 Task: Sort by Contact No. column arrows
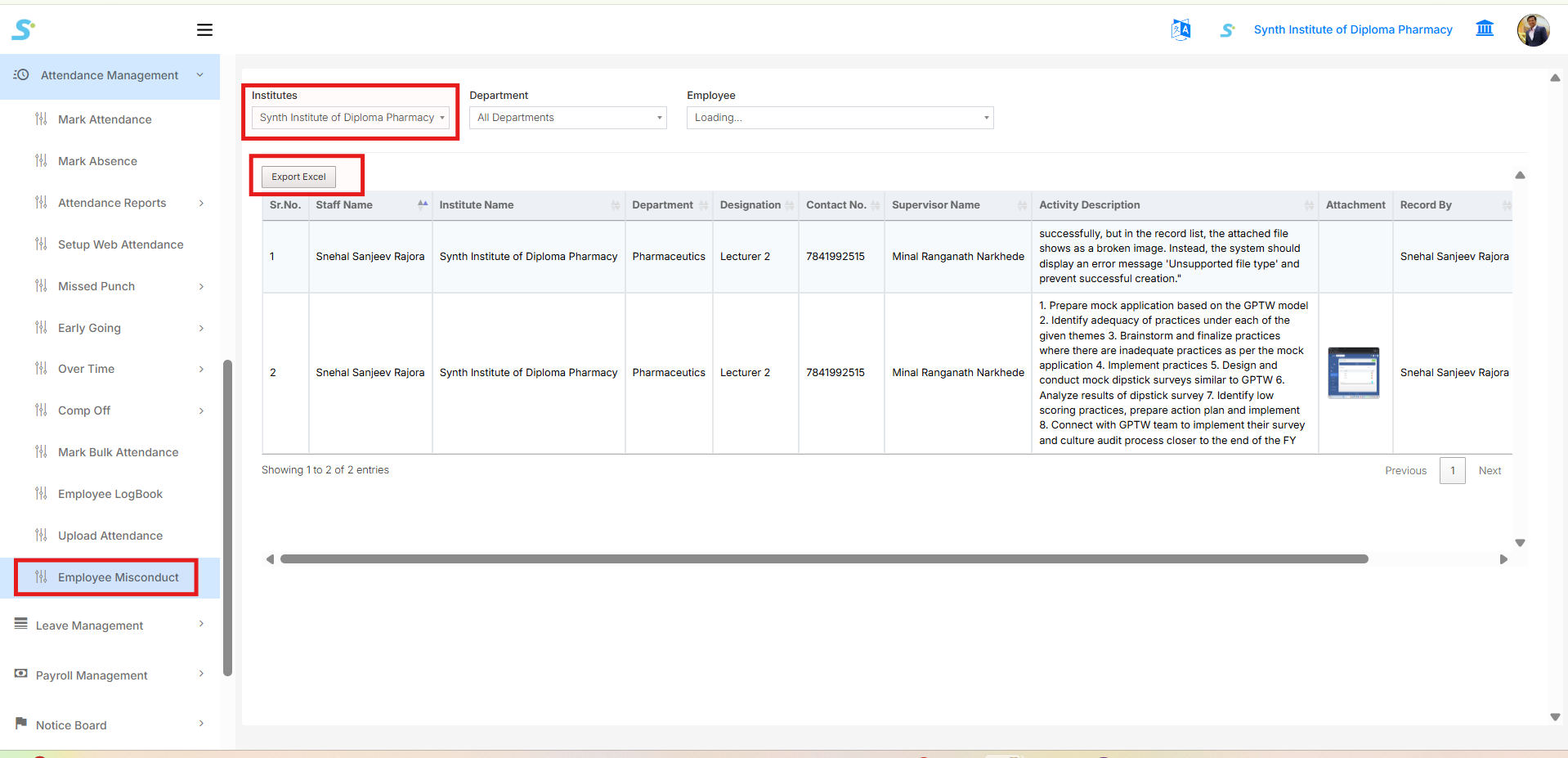point(875,205)
